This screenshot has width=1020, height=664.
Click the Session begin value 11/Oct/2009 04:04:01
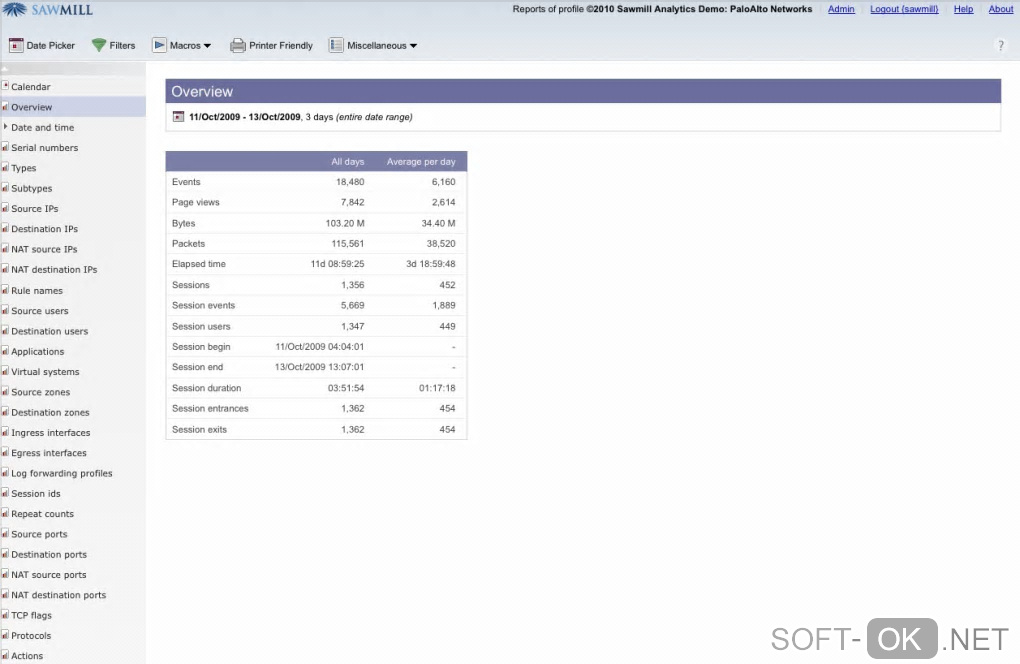point(319,347)
